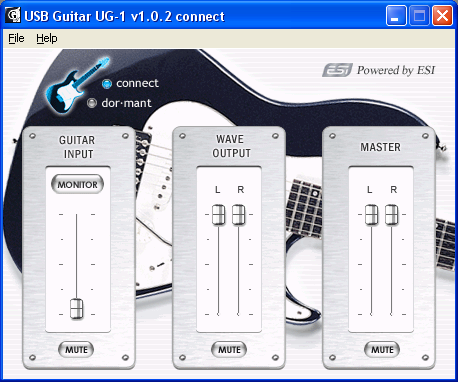Click the ESI Powered by ESI logo
Viewport: 458px width, 382px height.
(378, 70)
